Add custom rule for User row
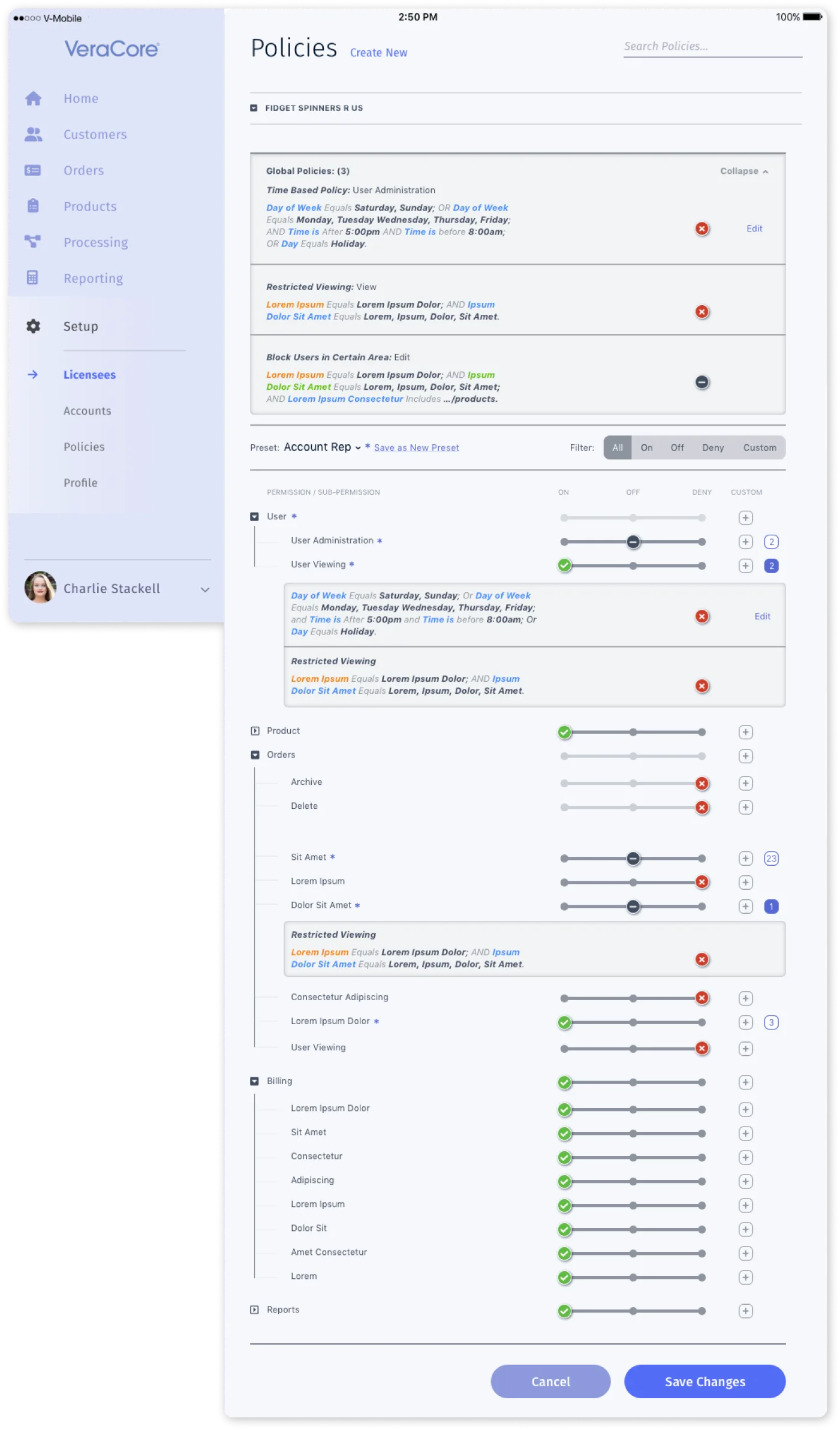840x1430 pixels. 746,517
